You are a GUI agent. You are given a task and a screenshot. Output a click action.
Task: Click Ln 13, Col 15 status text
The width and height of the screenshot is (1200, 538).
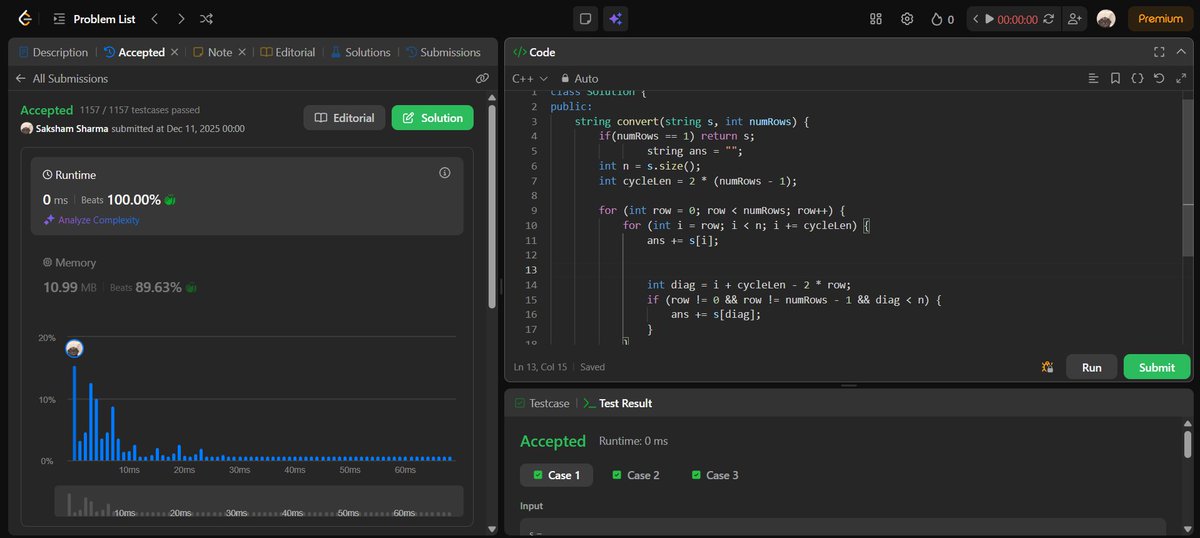coord(540,367)
